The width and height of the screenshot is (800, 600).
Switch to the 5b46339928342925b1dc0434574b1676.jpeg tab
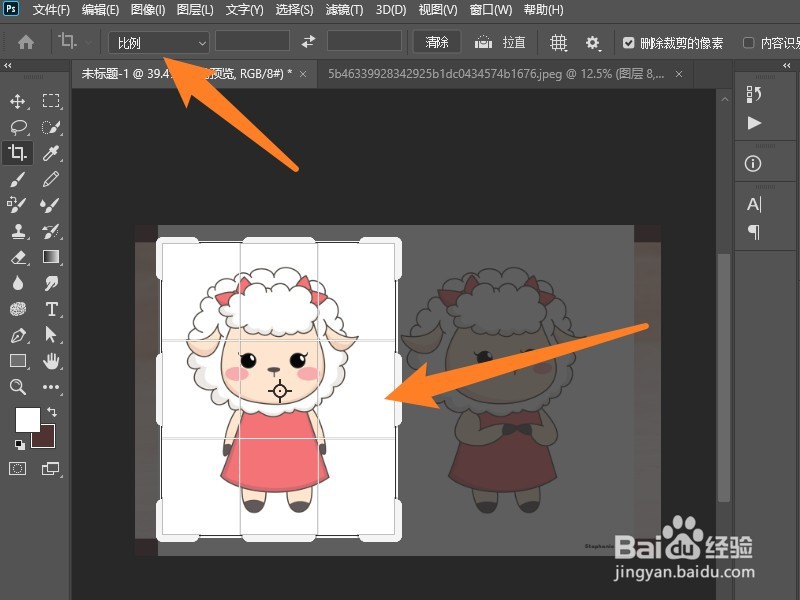click(x=496, y=74)
